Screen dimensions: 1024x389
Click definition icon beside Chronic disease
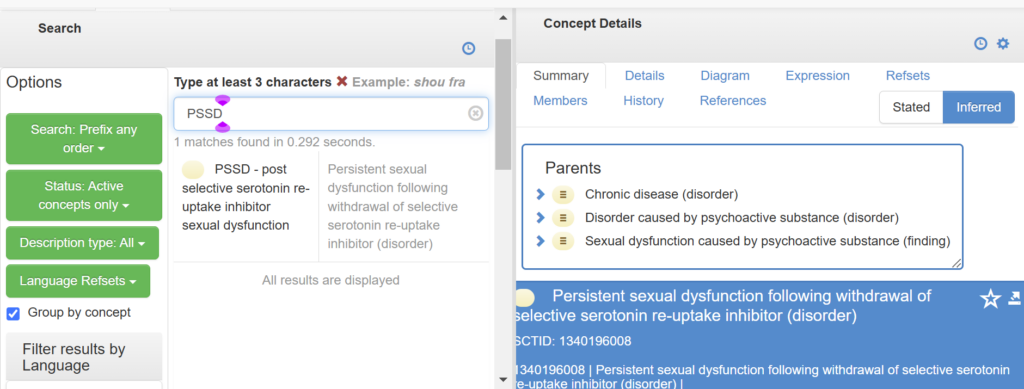pos(562,194)
